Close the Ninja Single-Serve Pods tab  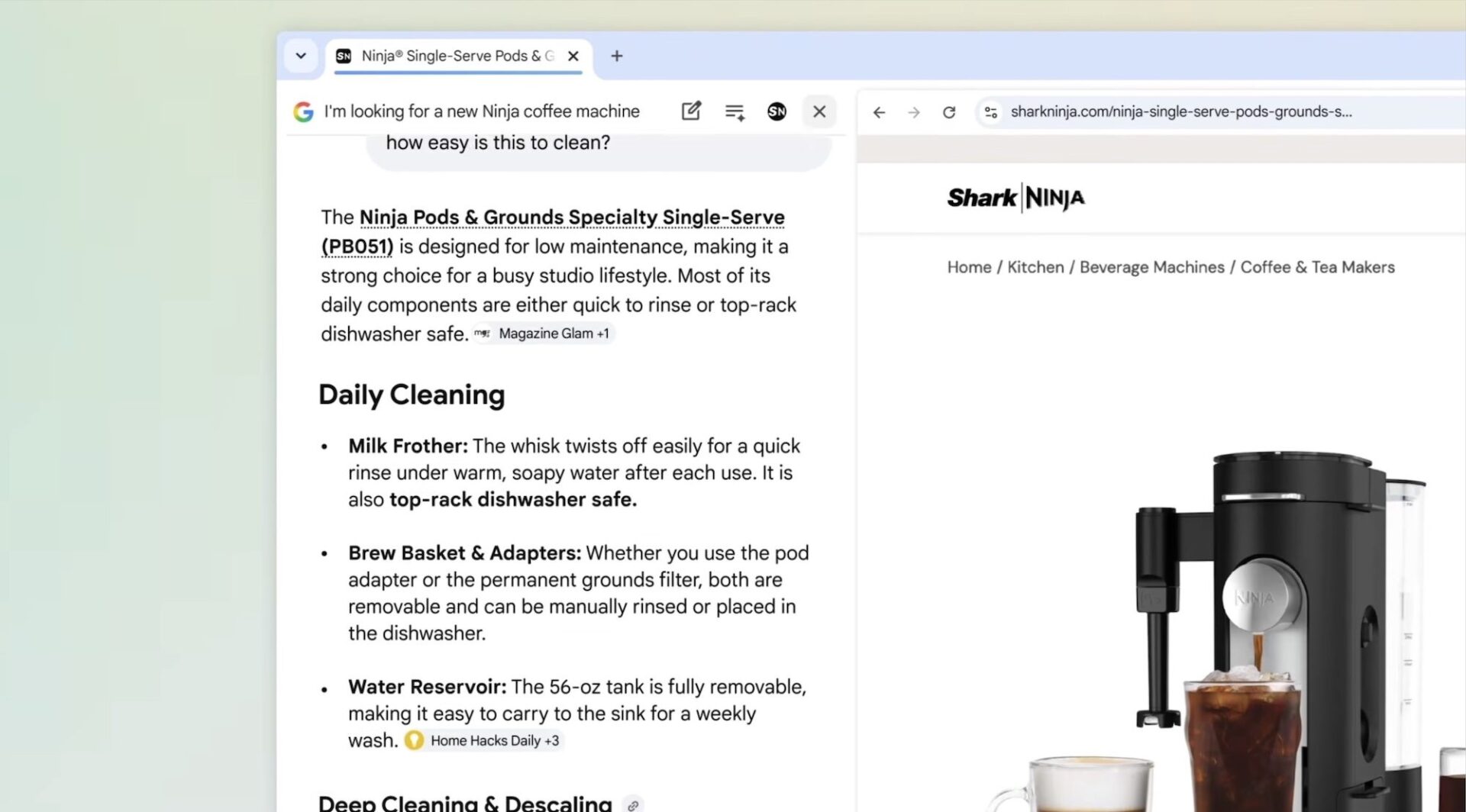pyautogui.click(x=573, y=56)
